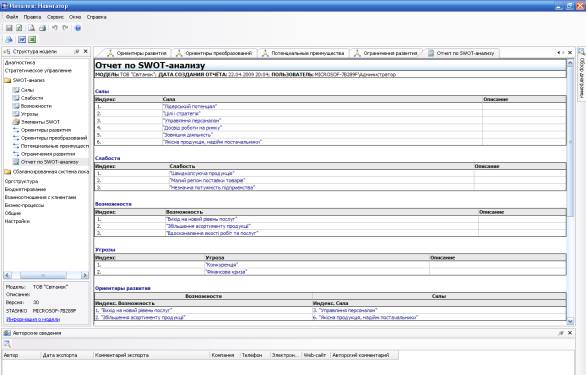This screenshot has height=375, width=586.
Task: Select Настройки in tree
Action: click(17, 221)
